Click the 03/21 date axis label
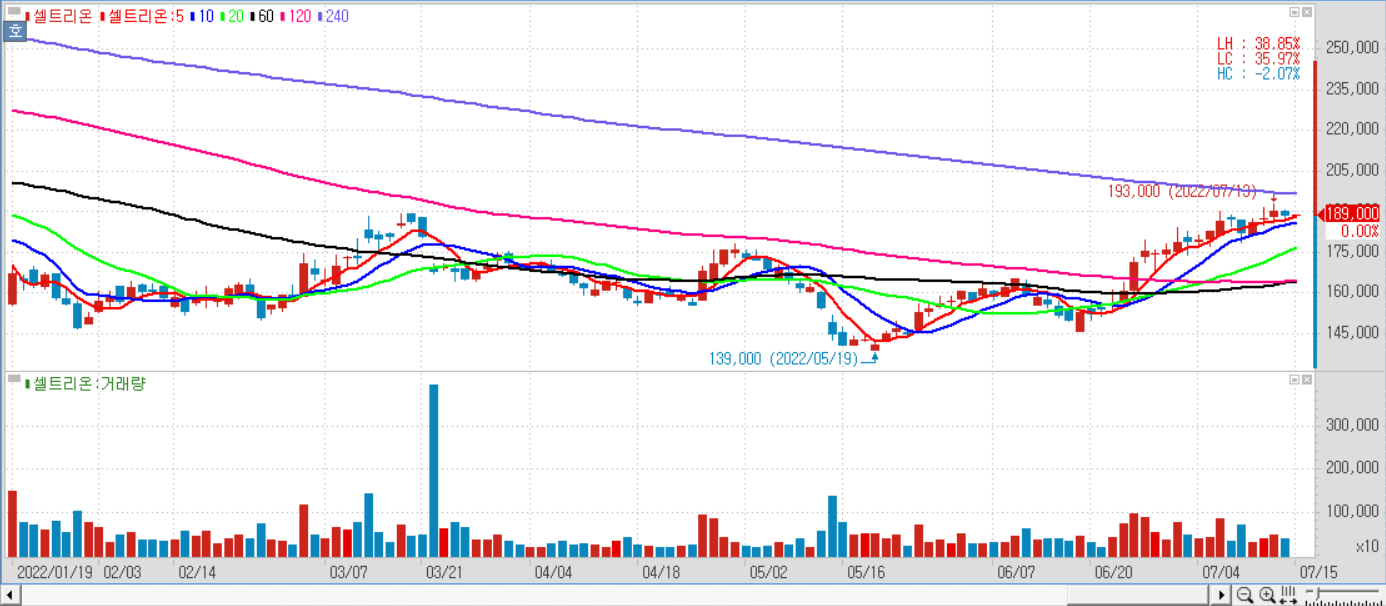 tap(444, 572)
